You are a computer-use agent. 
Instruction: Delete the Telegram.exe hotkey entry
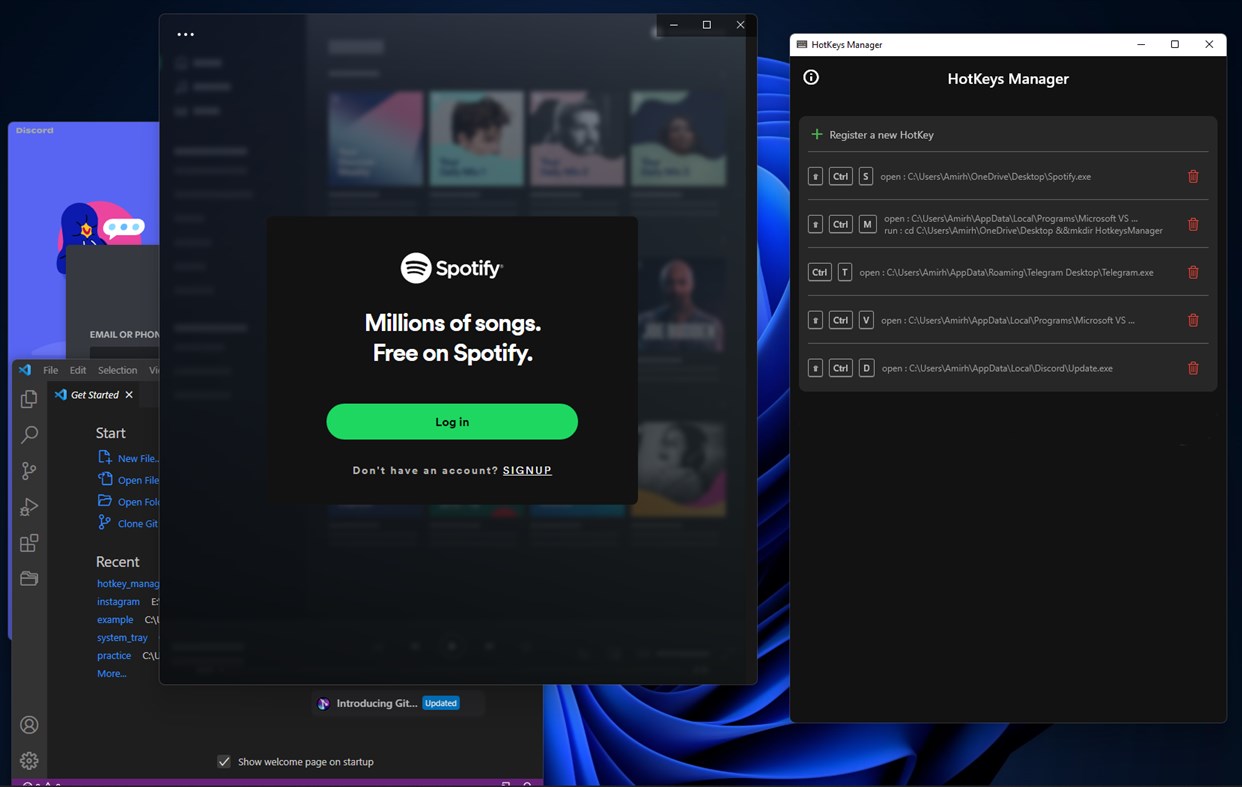pyautogui.click(x=1193, y=272)
